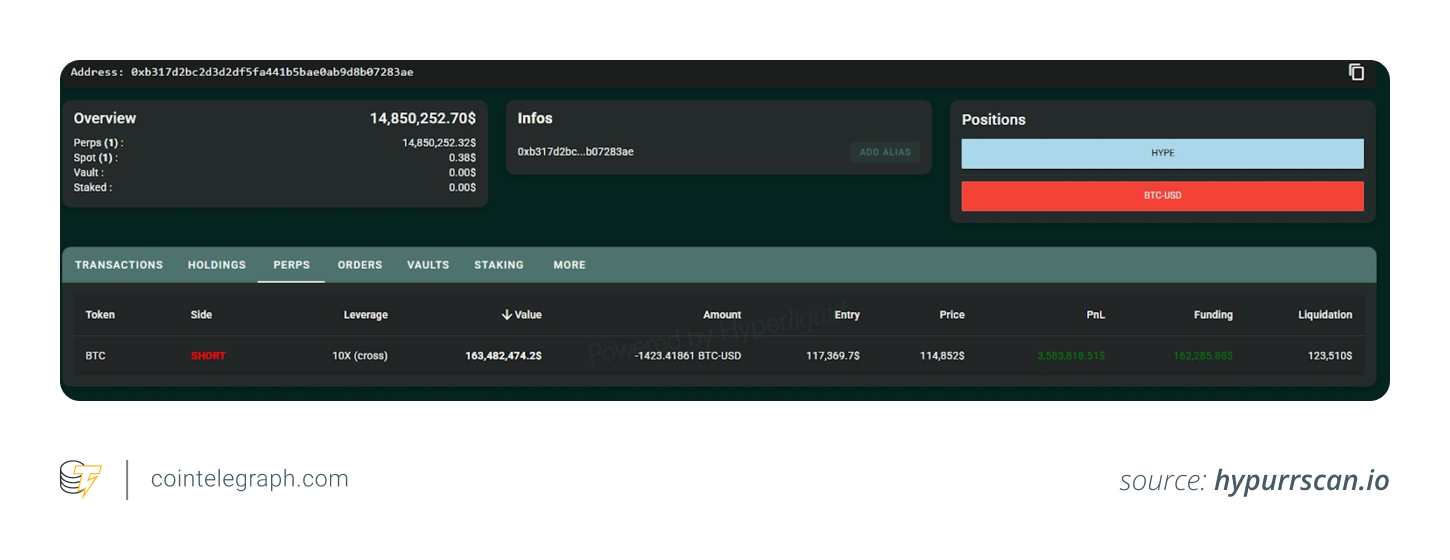Switch to the Holdings tab

pos(217,265)
